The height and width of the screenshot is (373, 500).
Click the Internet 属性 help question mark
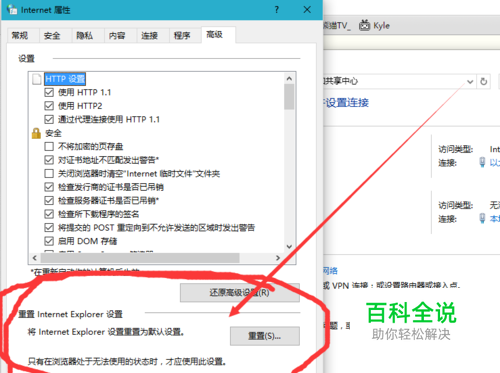pyautogui.click(x=277, y=10)
